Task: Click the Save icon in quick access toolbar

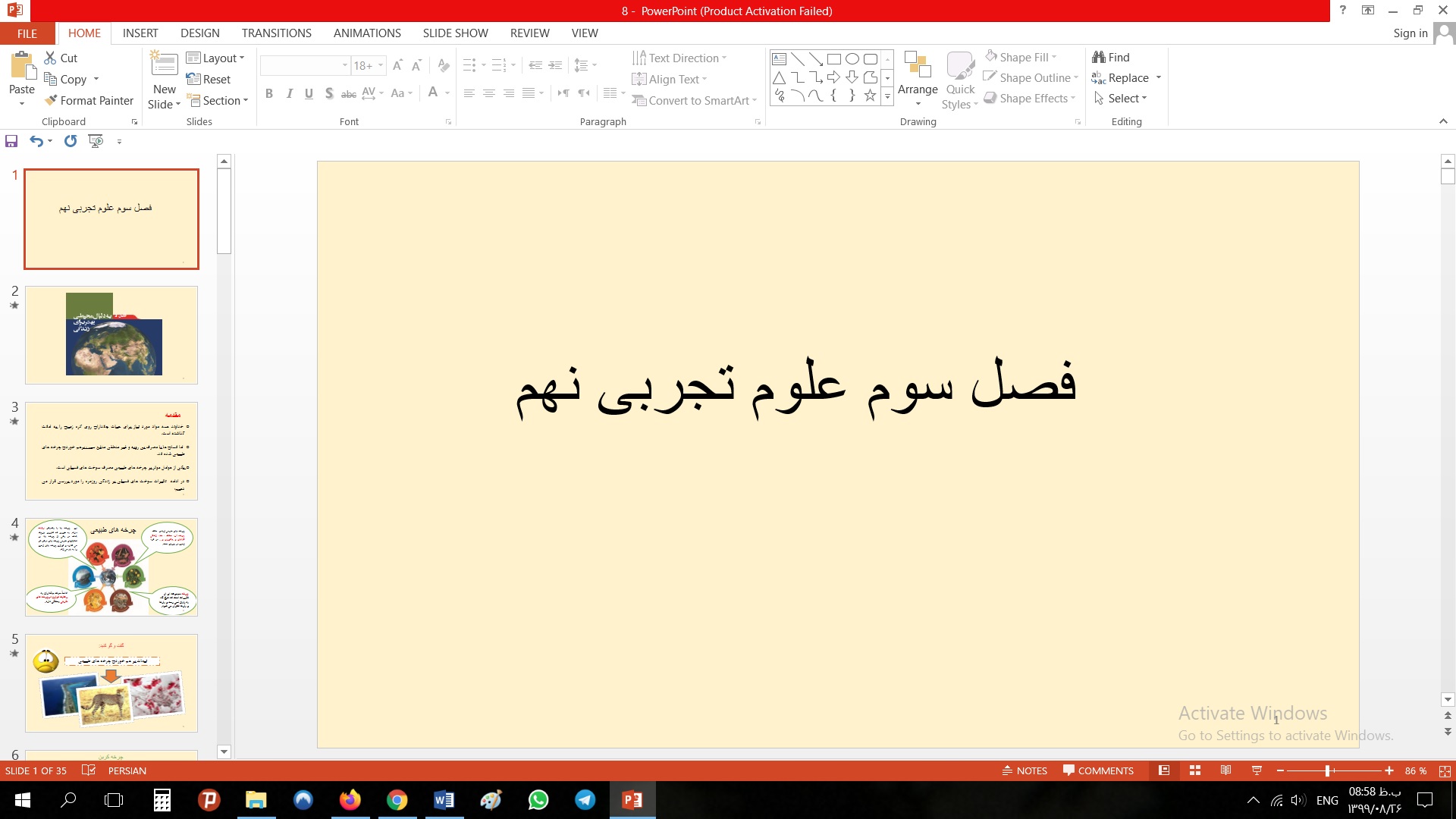Action: [x=11, y=141]
